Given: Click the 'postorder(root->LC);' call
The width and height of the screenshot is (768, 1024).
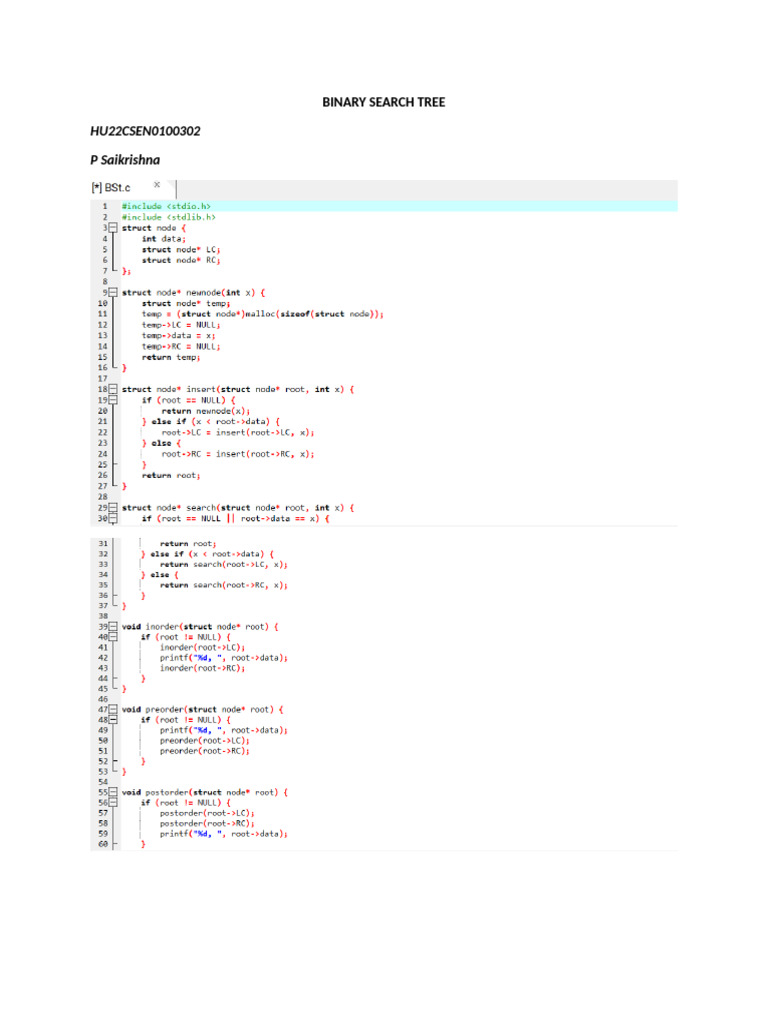Looking at the screenshot, I should click(x=207, y=813).
